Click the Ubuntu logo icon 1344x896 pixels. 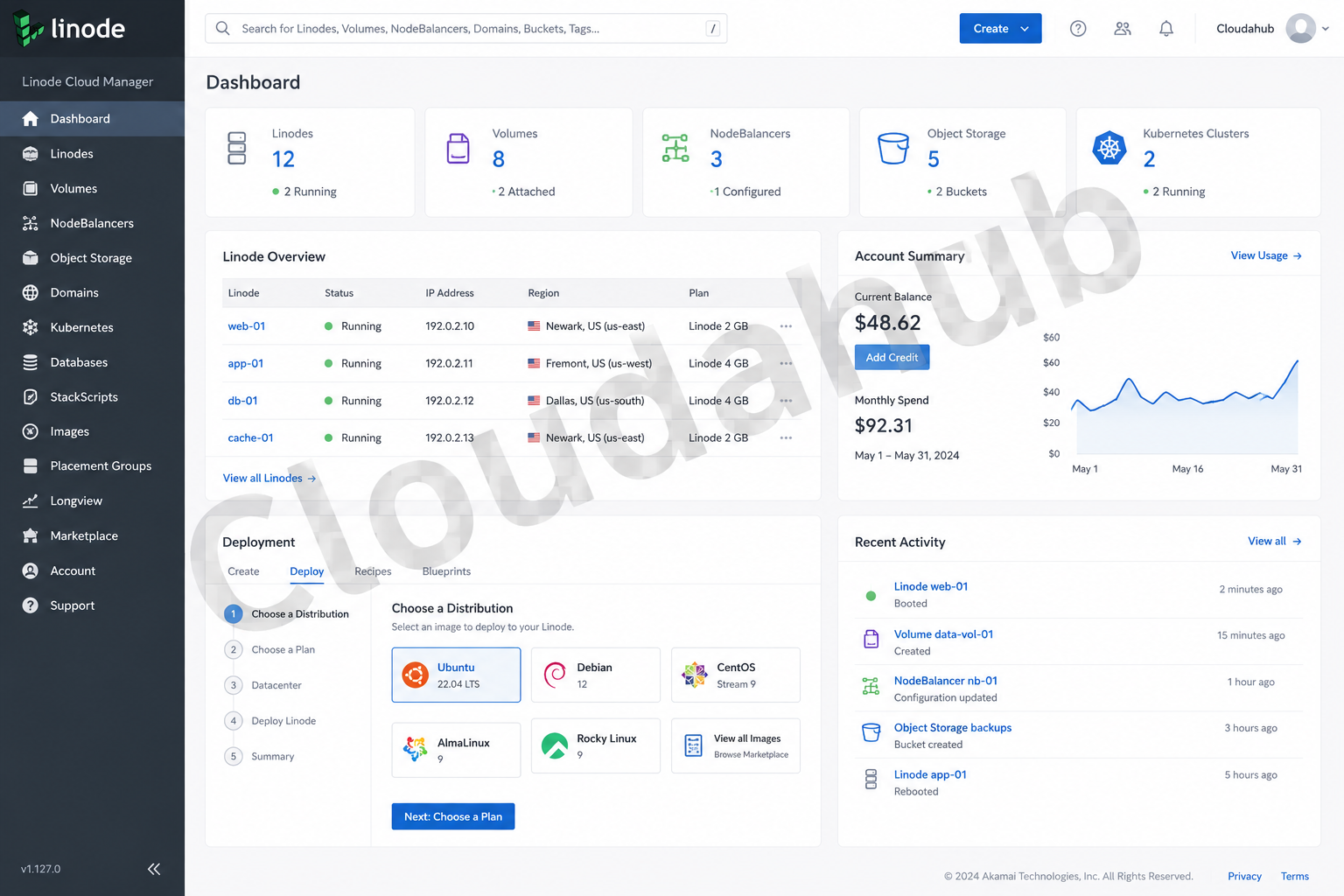pos(415,675)
